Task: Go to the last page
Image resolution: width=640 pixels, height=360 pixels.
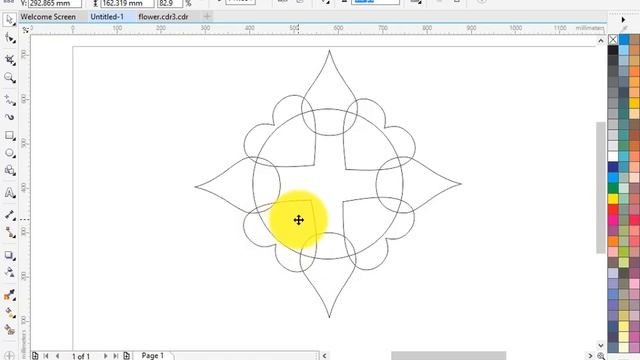Action: click(116, 356)
